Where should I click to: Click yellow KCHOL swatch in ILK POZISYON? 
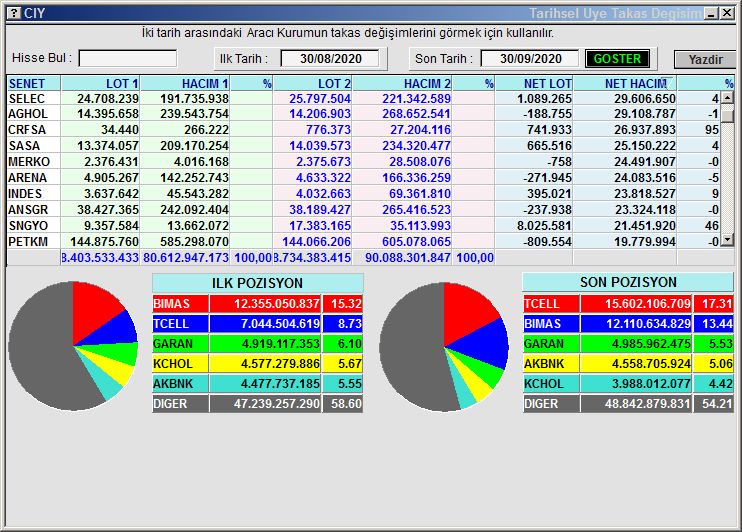[180, 364]
